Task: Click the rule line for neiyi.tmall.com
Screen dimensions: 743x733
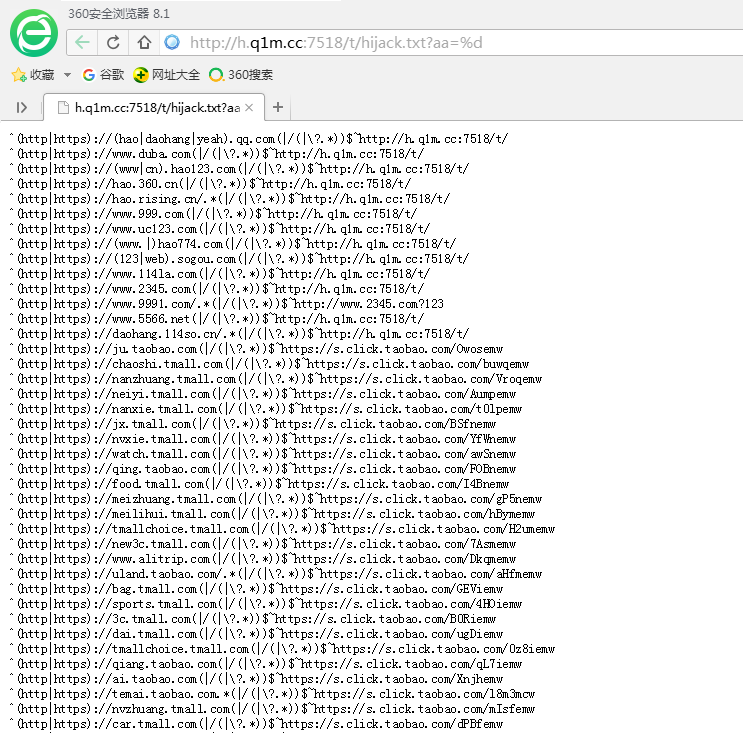Action: tap(263, 394)
